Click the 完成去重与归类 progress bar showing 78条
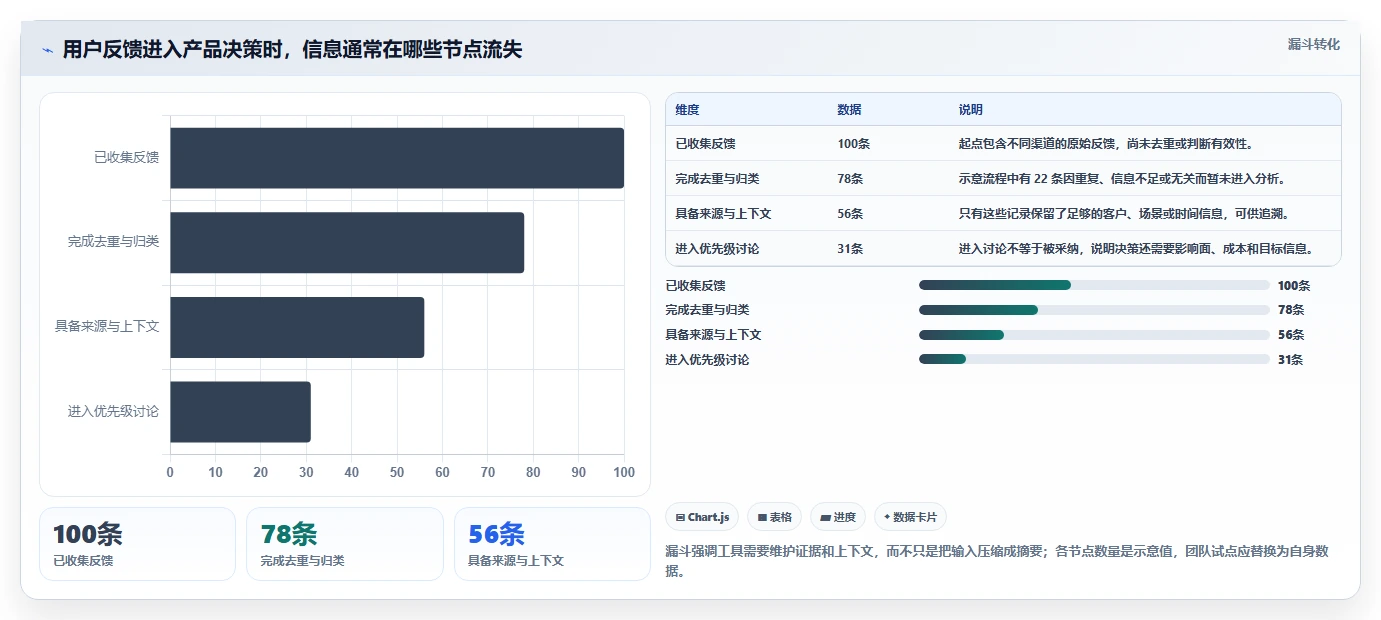 coord(1094,310)
